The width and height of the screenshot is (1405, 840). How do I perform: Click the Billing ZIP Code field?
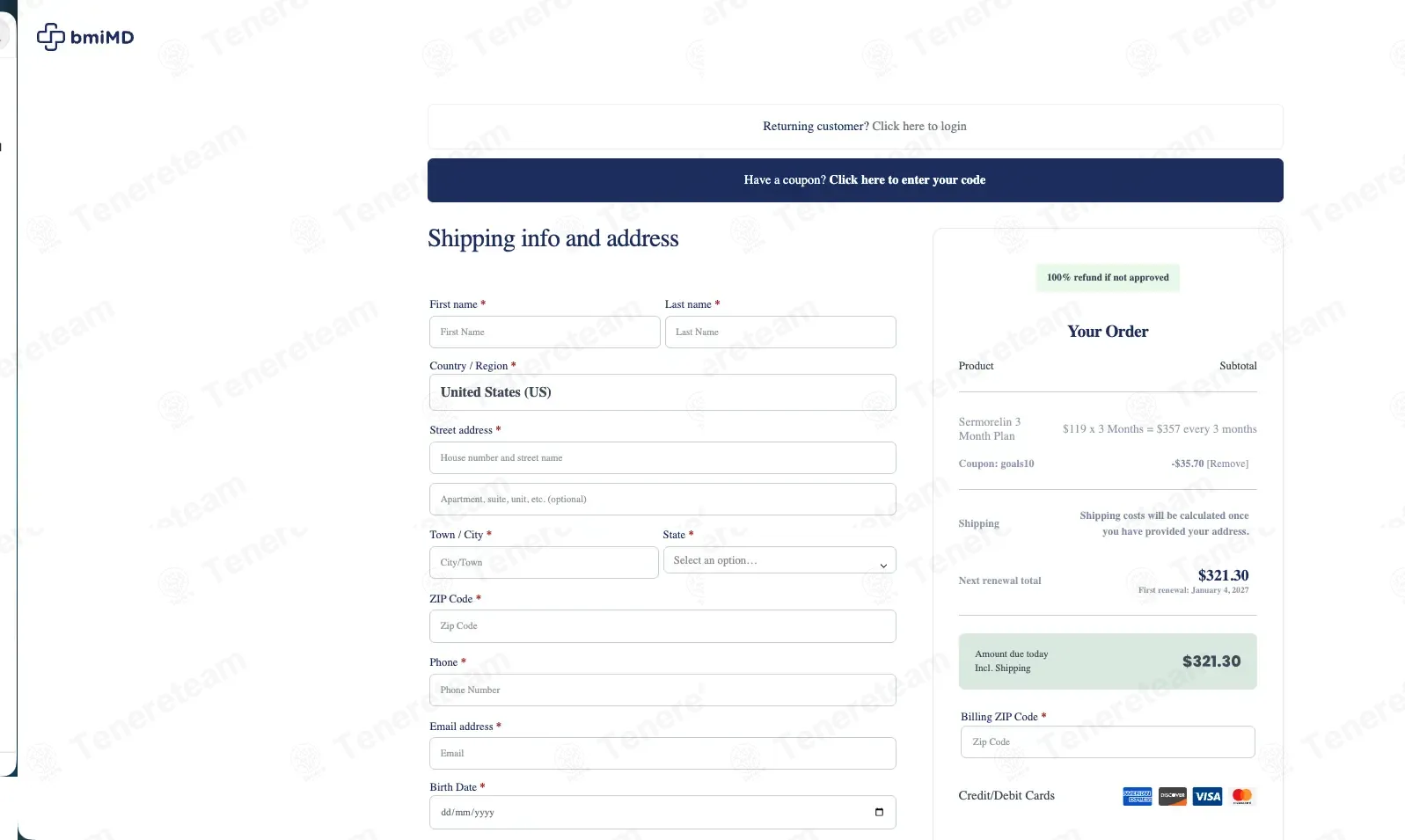[1108, 741]
